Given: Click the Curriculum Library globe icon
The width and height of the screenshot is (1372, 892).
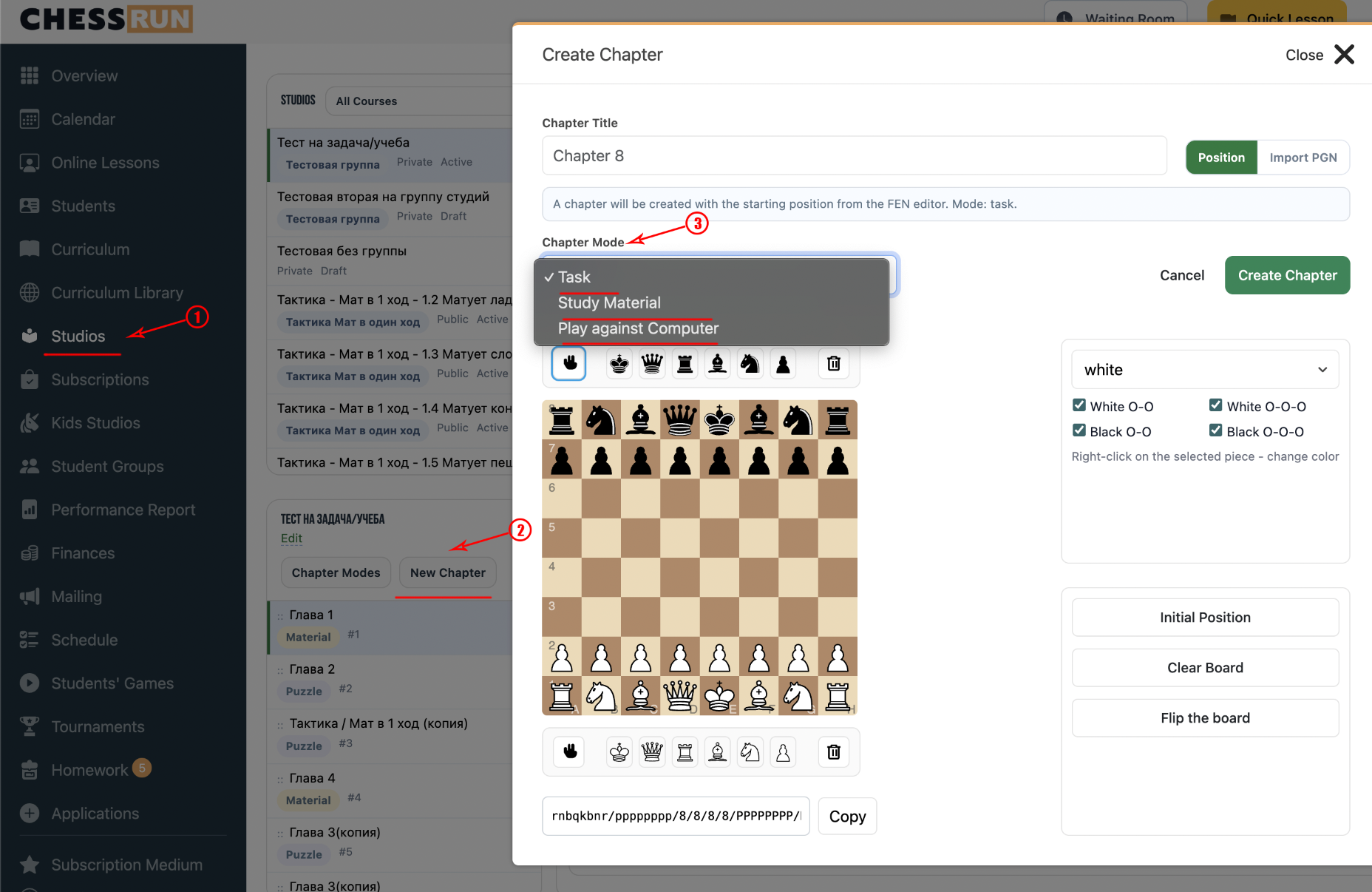Looking at the screenshot, I should click(30, 293).
